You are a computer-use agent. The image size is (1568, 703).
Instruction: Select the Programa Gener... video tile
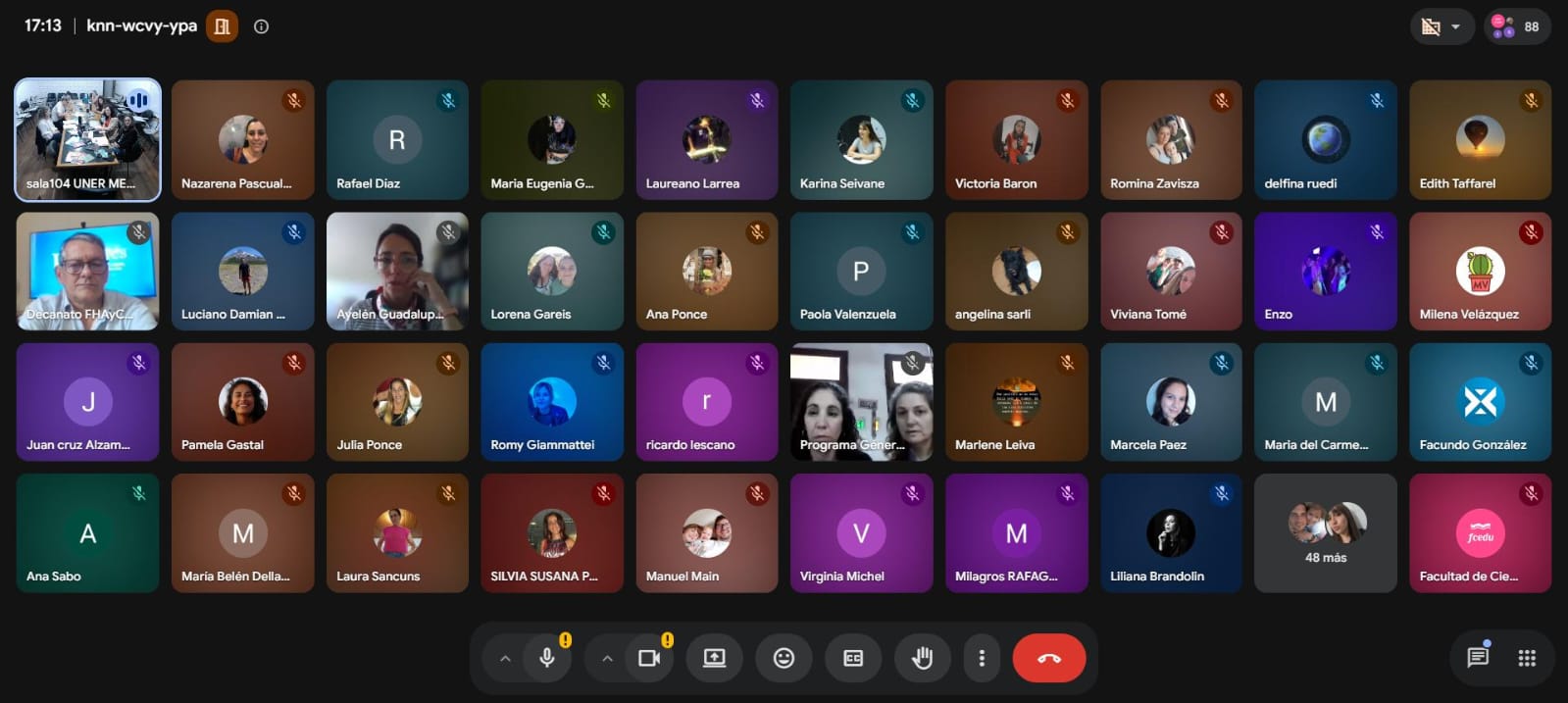pos(861,402)
